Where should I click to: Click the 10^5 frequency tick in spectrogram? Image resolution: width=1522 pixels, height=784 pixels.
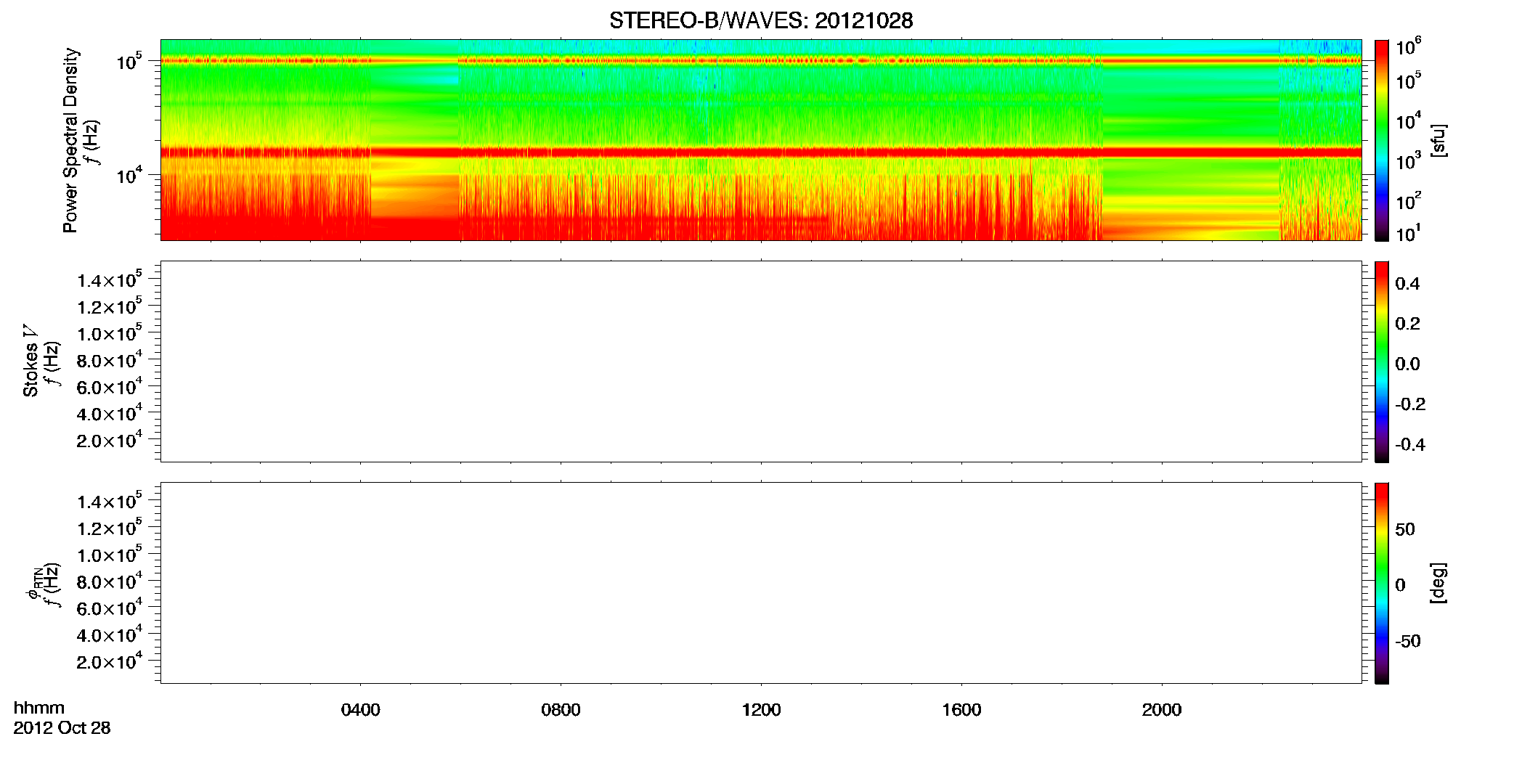(x=128, y=62)
